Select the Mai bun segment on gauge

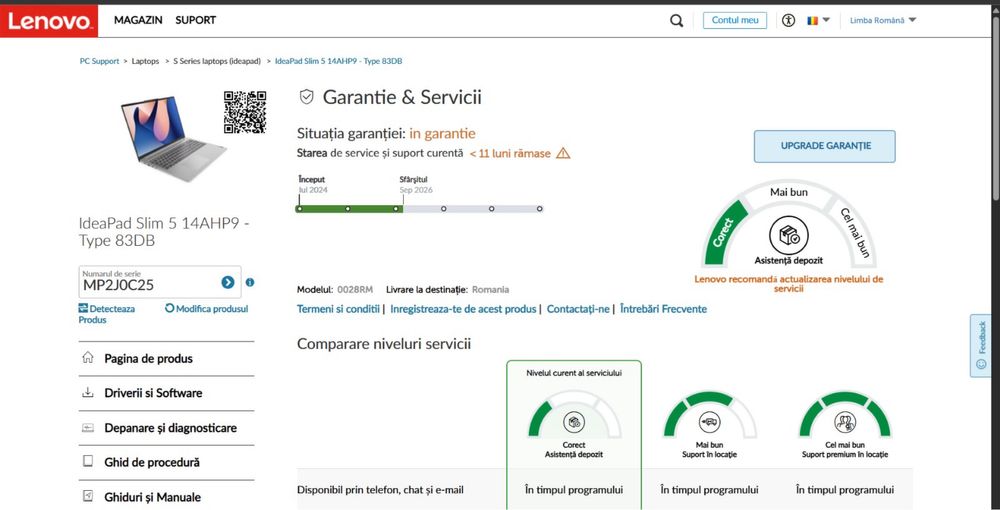[x=789, y=193]
